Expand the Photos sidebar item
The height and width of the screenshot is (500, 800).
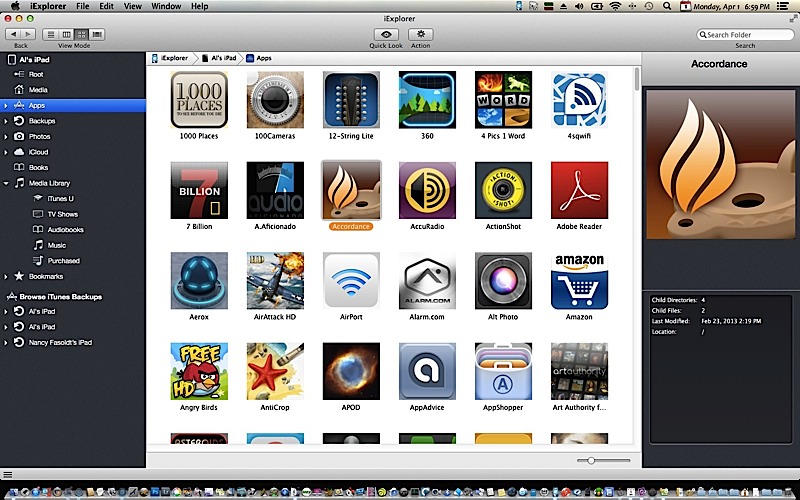6,137
